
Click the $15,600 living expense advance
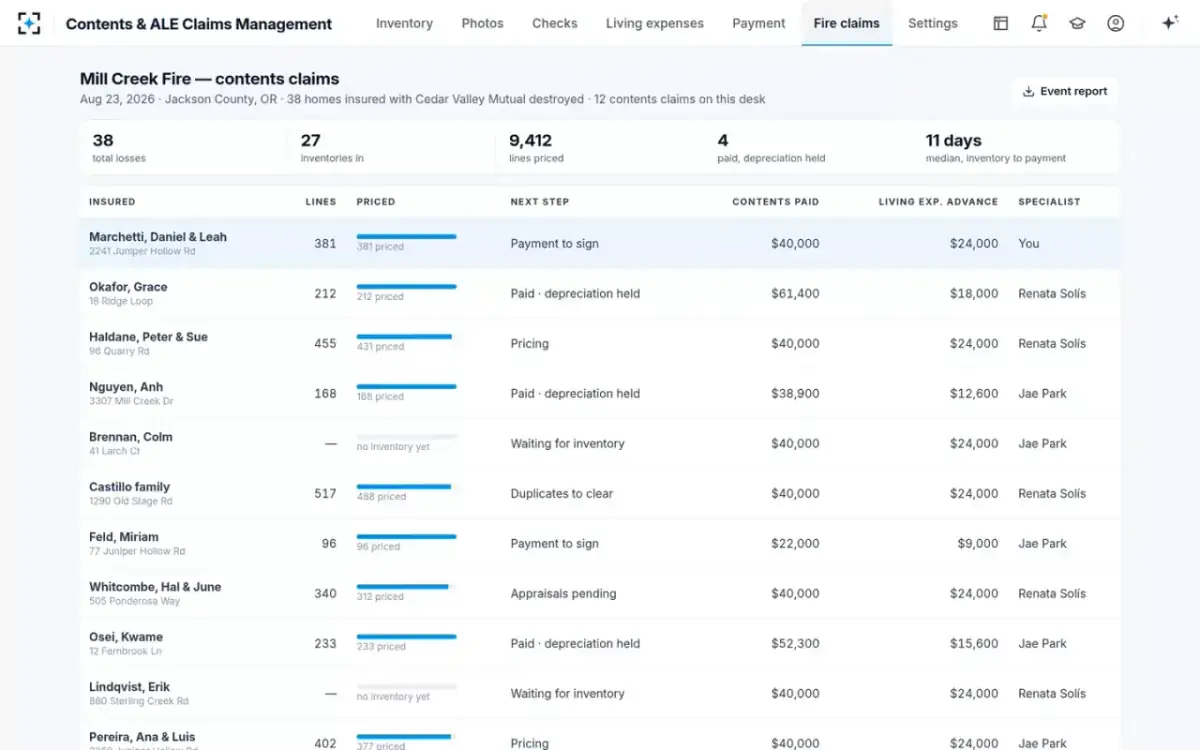[974, 644]
